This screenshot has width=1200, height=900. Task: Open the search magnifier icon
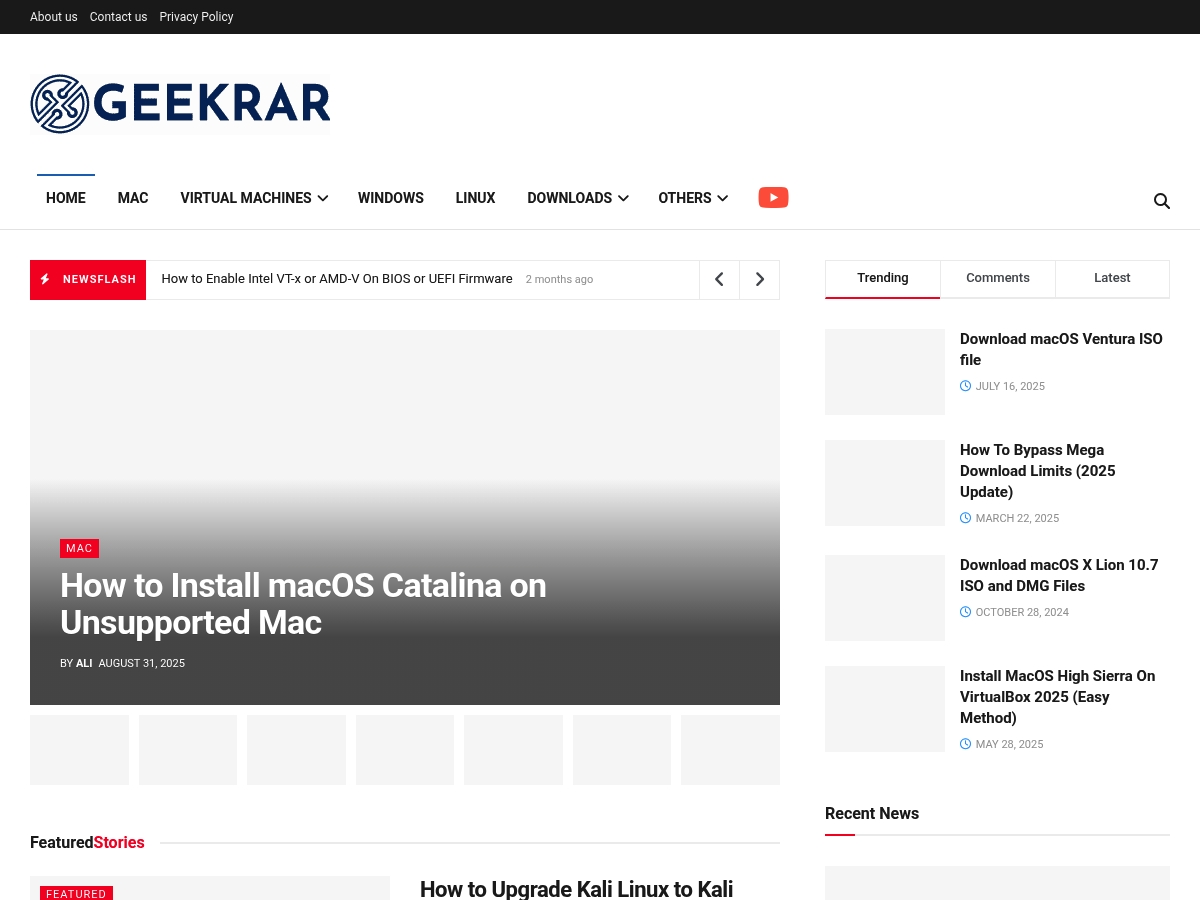coord(1162,201)
